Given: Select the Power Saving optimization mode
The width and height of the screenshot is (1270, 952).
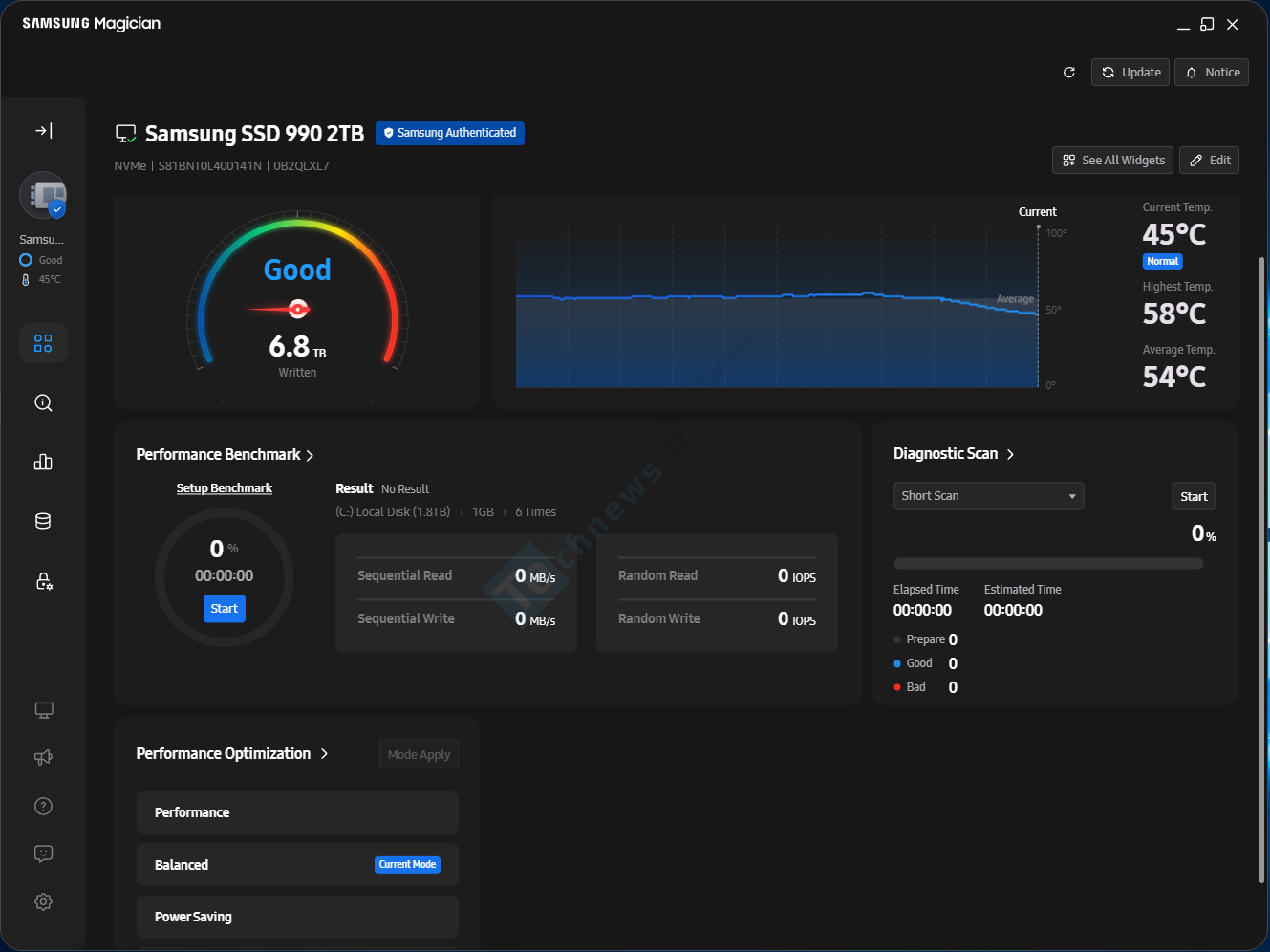Looking at the screenshot, I should pos(297,917).
